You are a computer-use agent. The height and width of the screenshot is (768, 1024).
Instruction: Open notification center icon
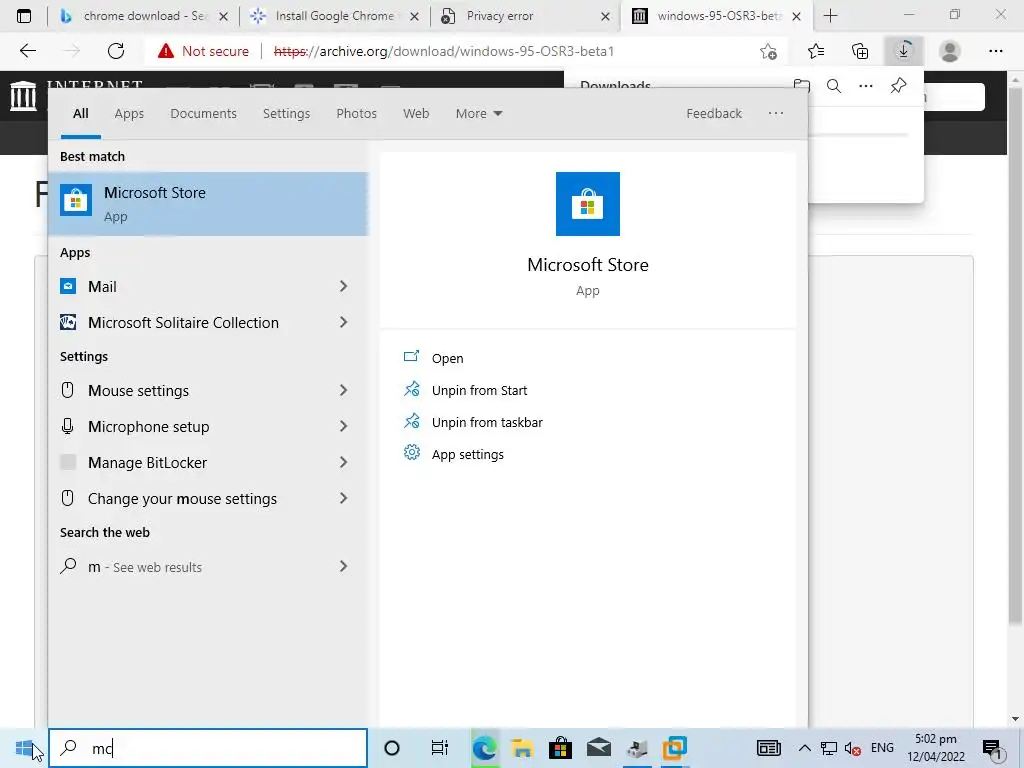993,748
